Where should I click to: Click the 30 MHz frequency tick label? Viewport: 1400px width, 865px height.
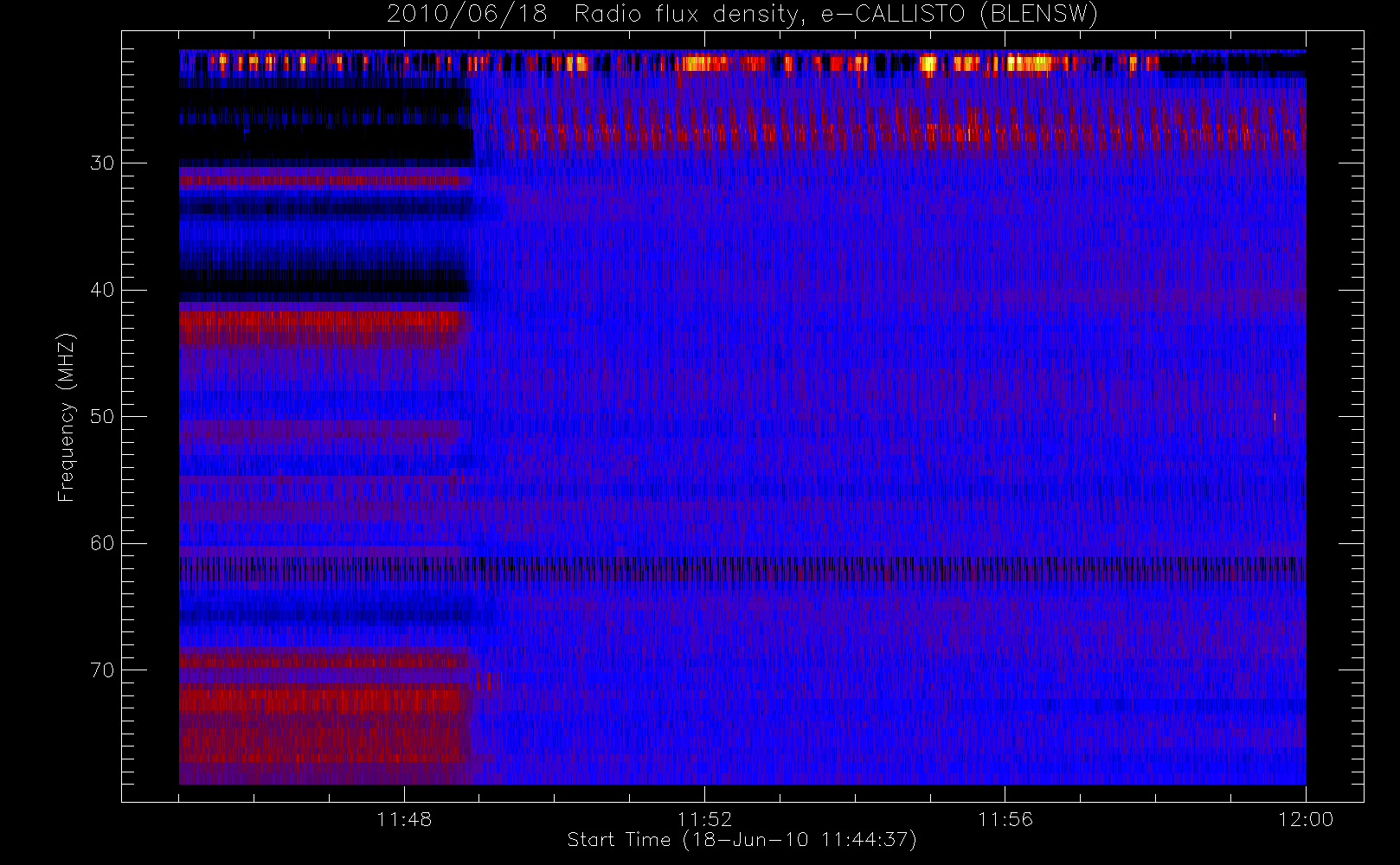[x=102, y=163]
